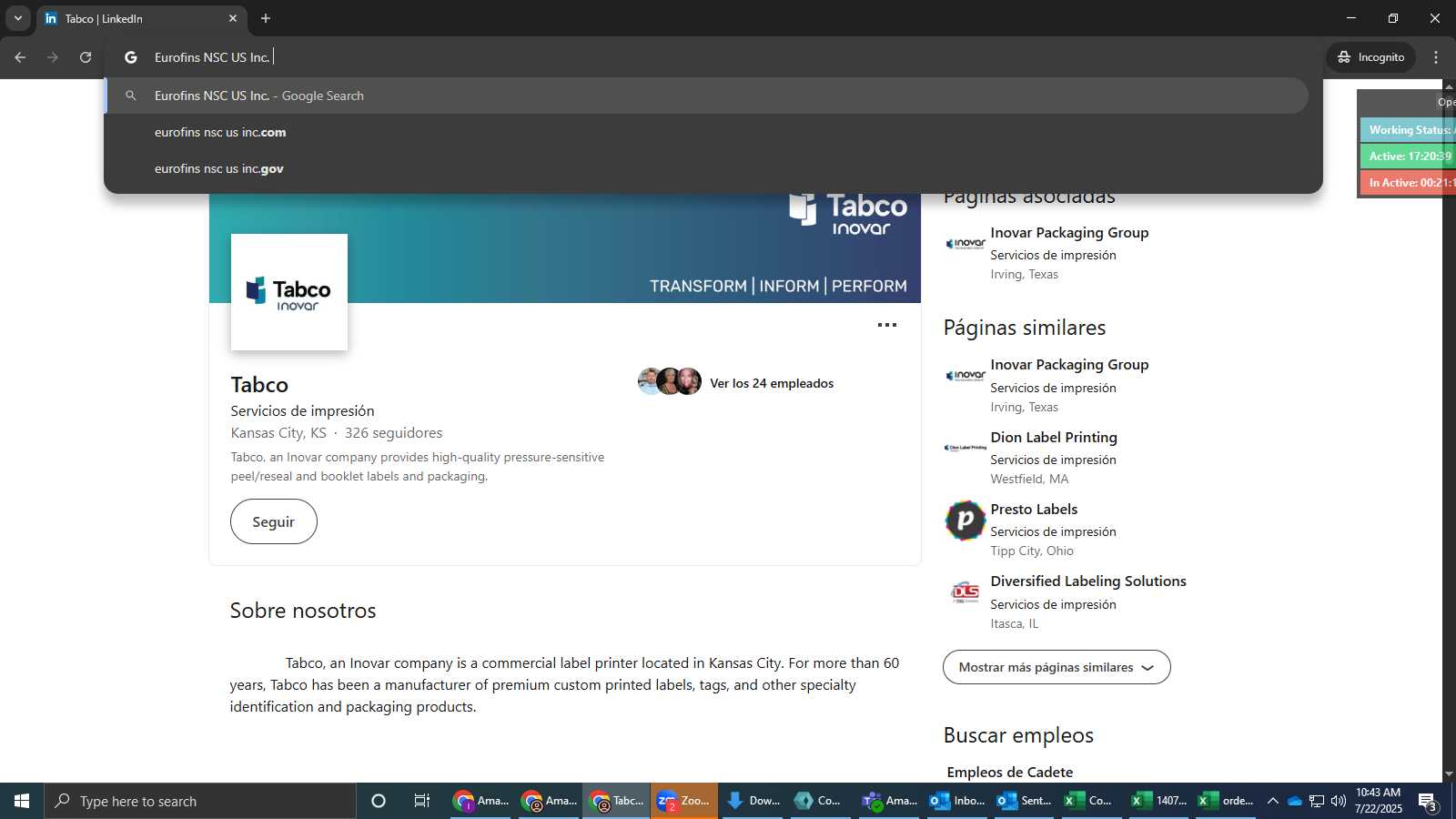Open Cortana circle icon on taskbar
This screenshot has height=819, width=1456.
click(x=379, y=801)
